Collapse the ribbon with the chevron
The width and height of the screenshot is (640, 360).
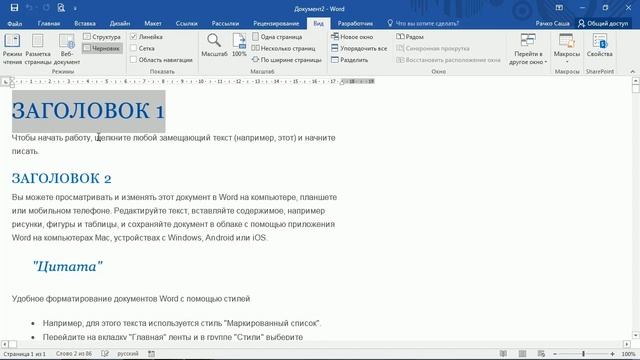pyautogui.click(x=633, y=71)
